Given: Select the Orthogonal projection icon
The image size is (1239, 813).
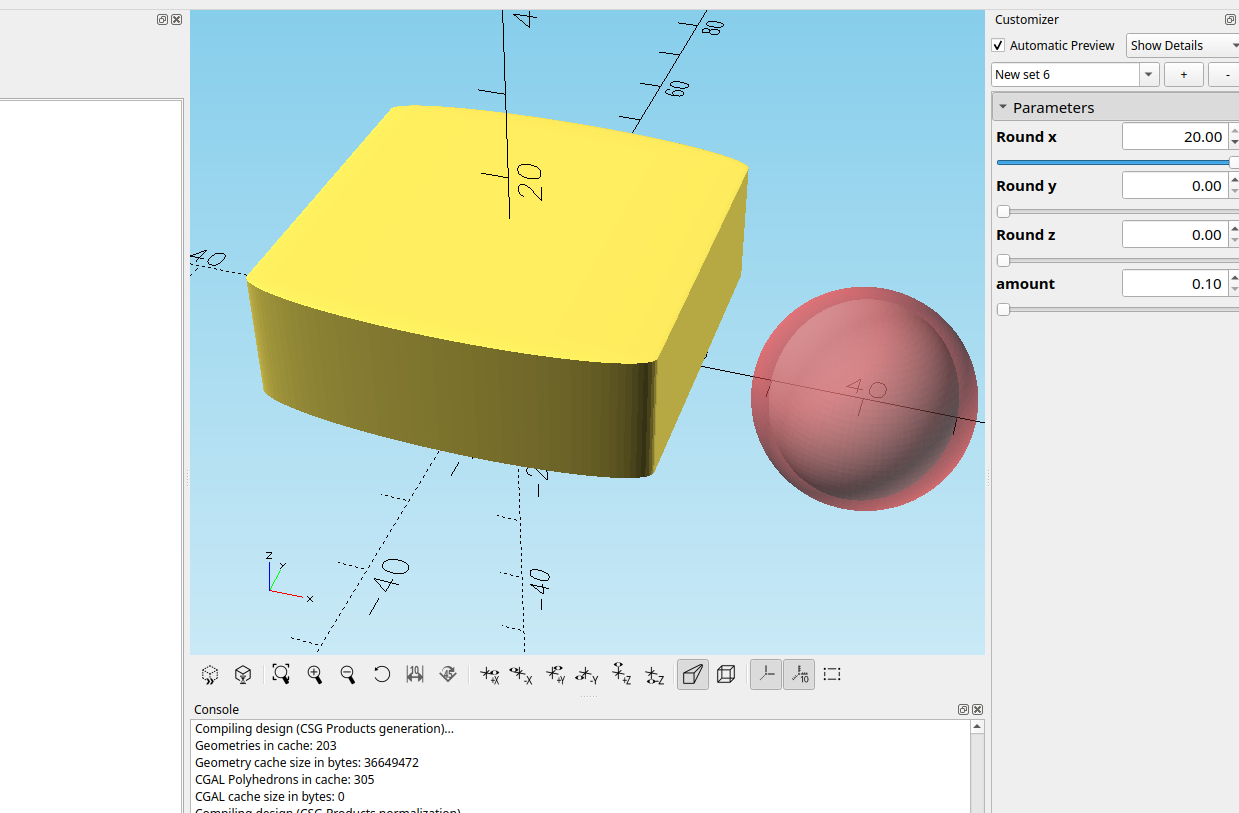Looking at the screenshot, I should (726, 675).
